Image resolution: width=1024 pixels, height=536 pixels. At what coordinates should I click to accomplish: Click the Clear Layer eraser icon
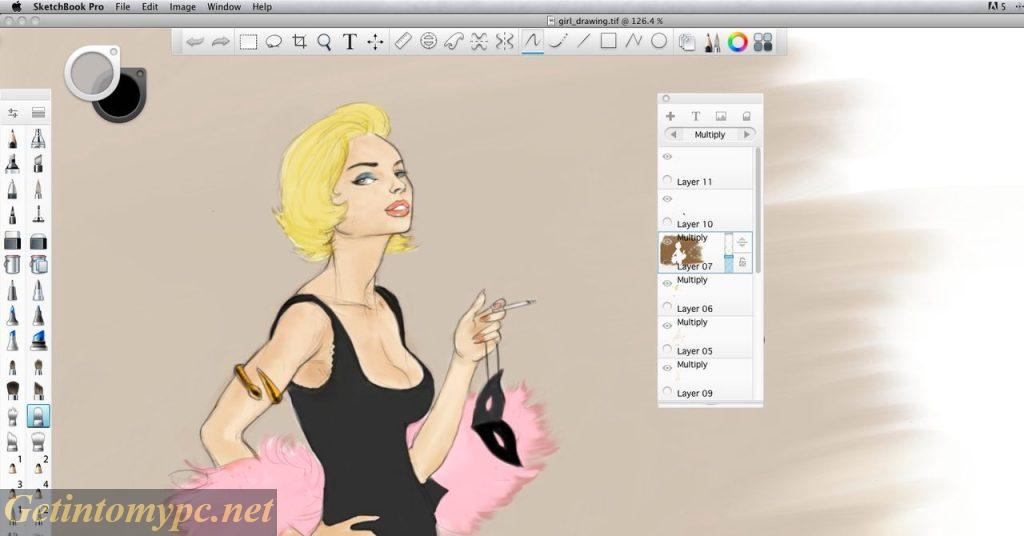(x=746, y=116)
